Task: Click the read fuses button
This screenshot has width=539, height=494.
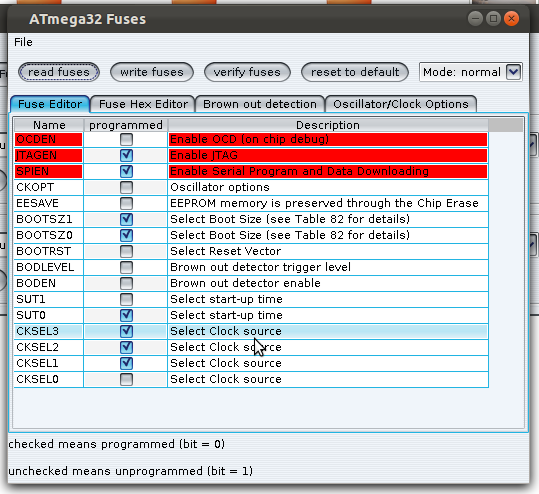Action: click(59, 72)
